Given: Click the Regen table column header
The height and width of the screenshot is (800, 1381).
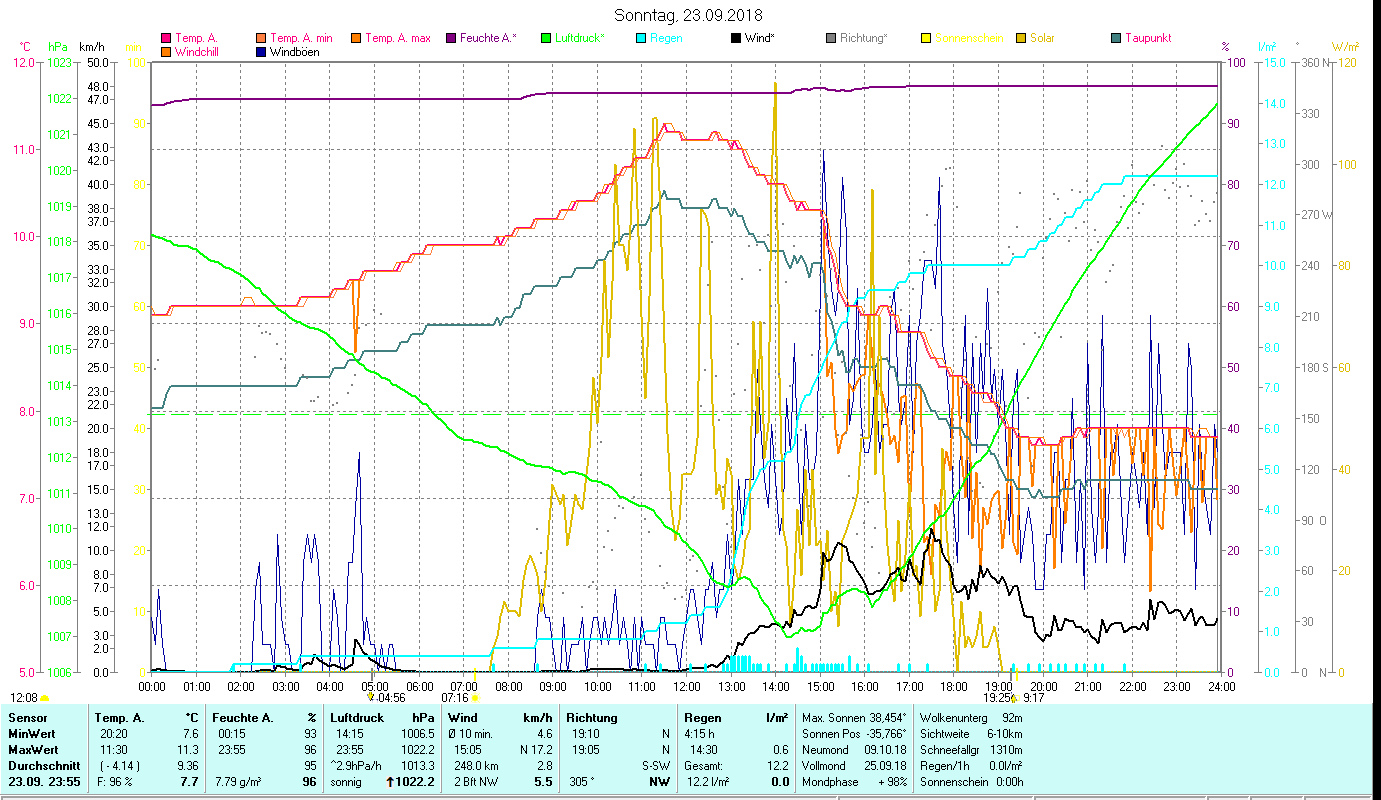Looking at the screenshot, I should pos(703,718).
